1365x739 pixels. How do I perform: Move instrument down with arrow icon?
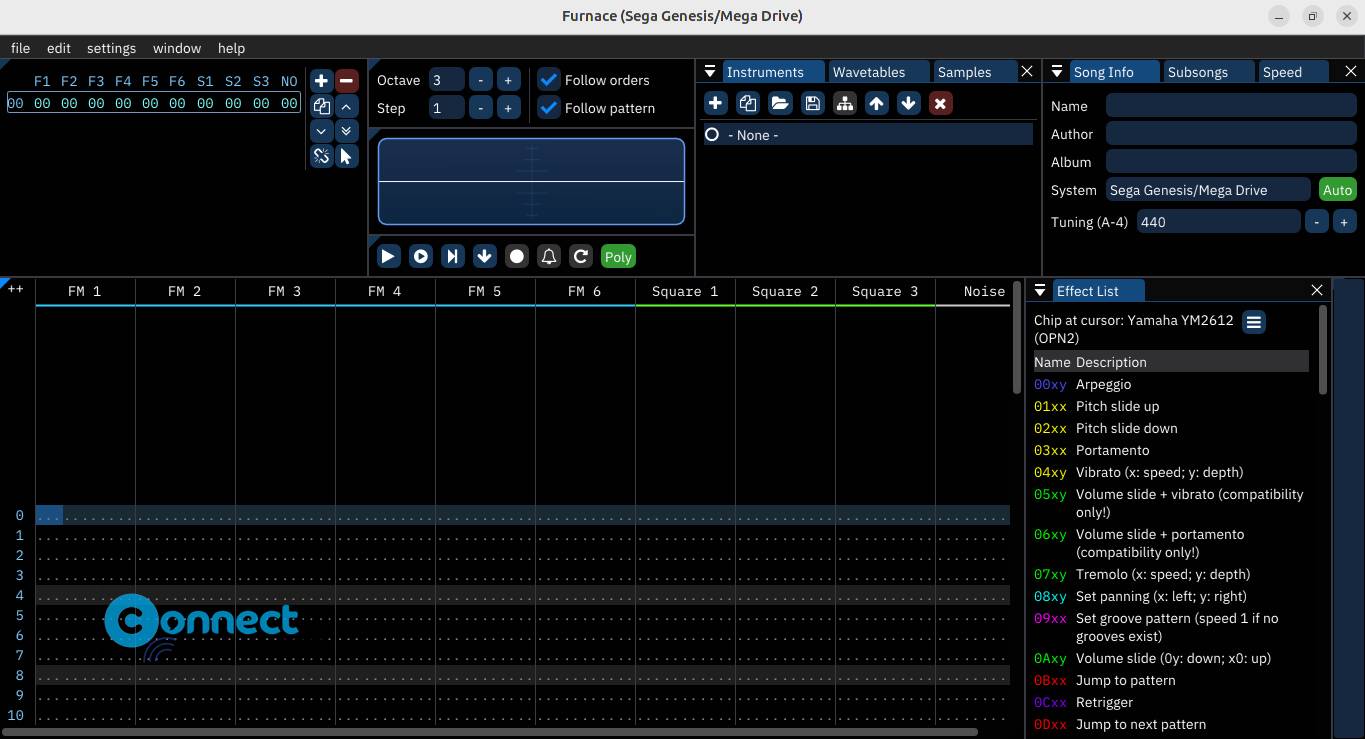click(908, 103)
